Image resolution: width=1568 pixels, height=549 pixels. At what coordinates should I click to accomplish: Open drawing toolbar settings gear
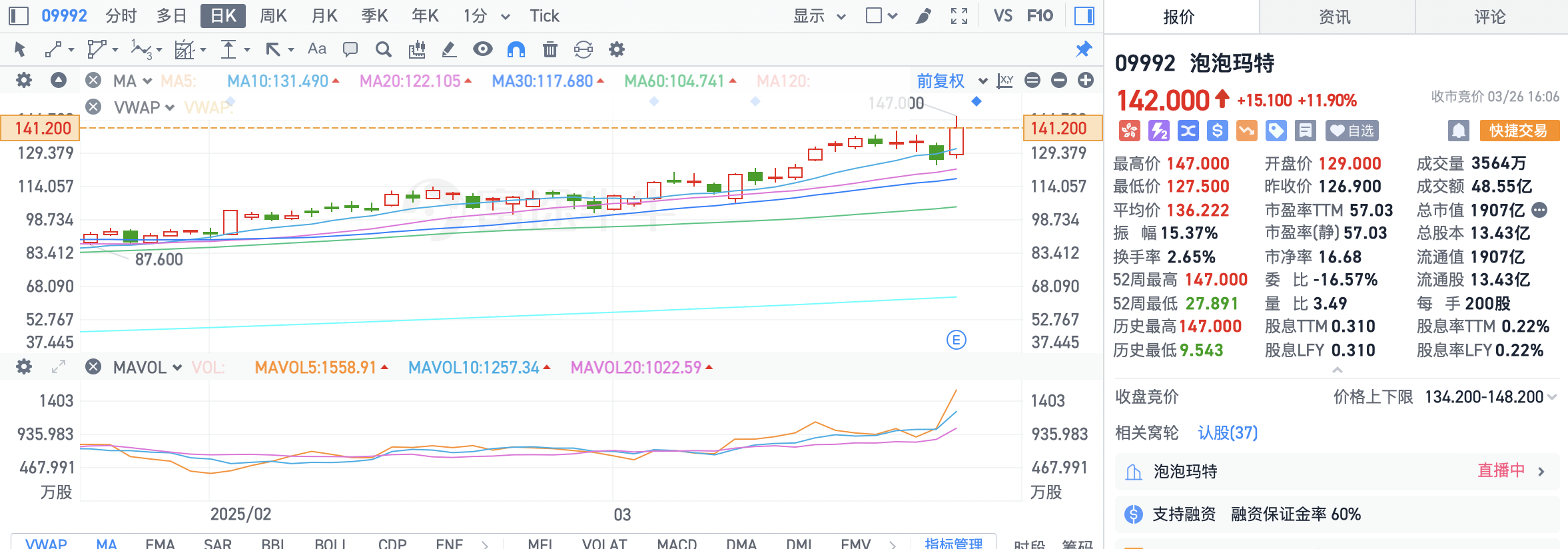click(617, 49)
